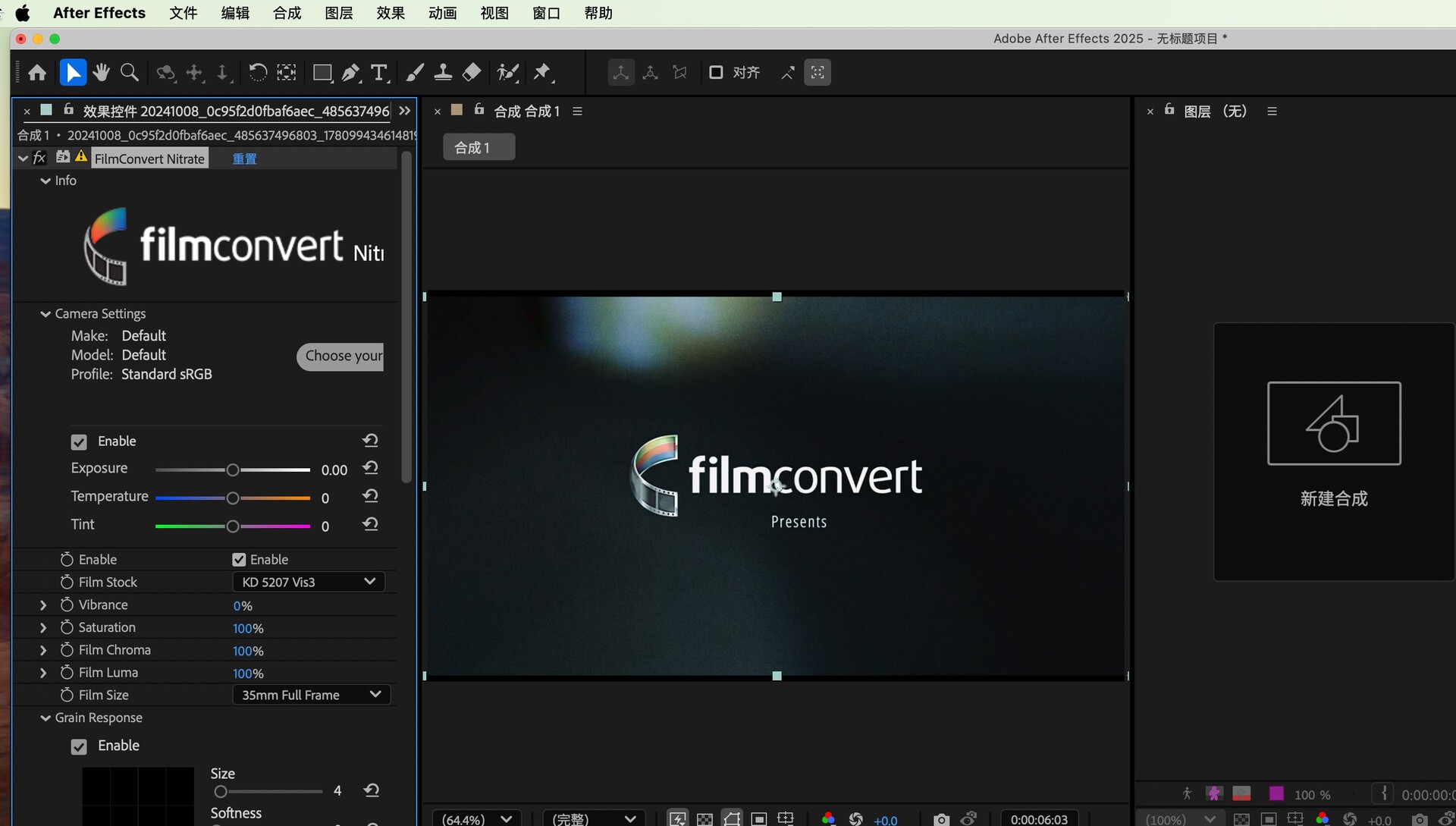
Task: Click the show channel RGB icon in viewer
Action: click(x=828, y=819)
